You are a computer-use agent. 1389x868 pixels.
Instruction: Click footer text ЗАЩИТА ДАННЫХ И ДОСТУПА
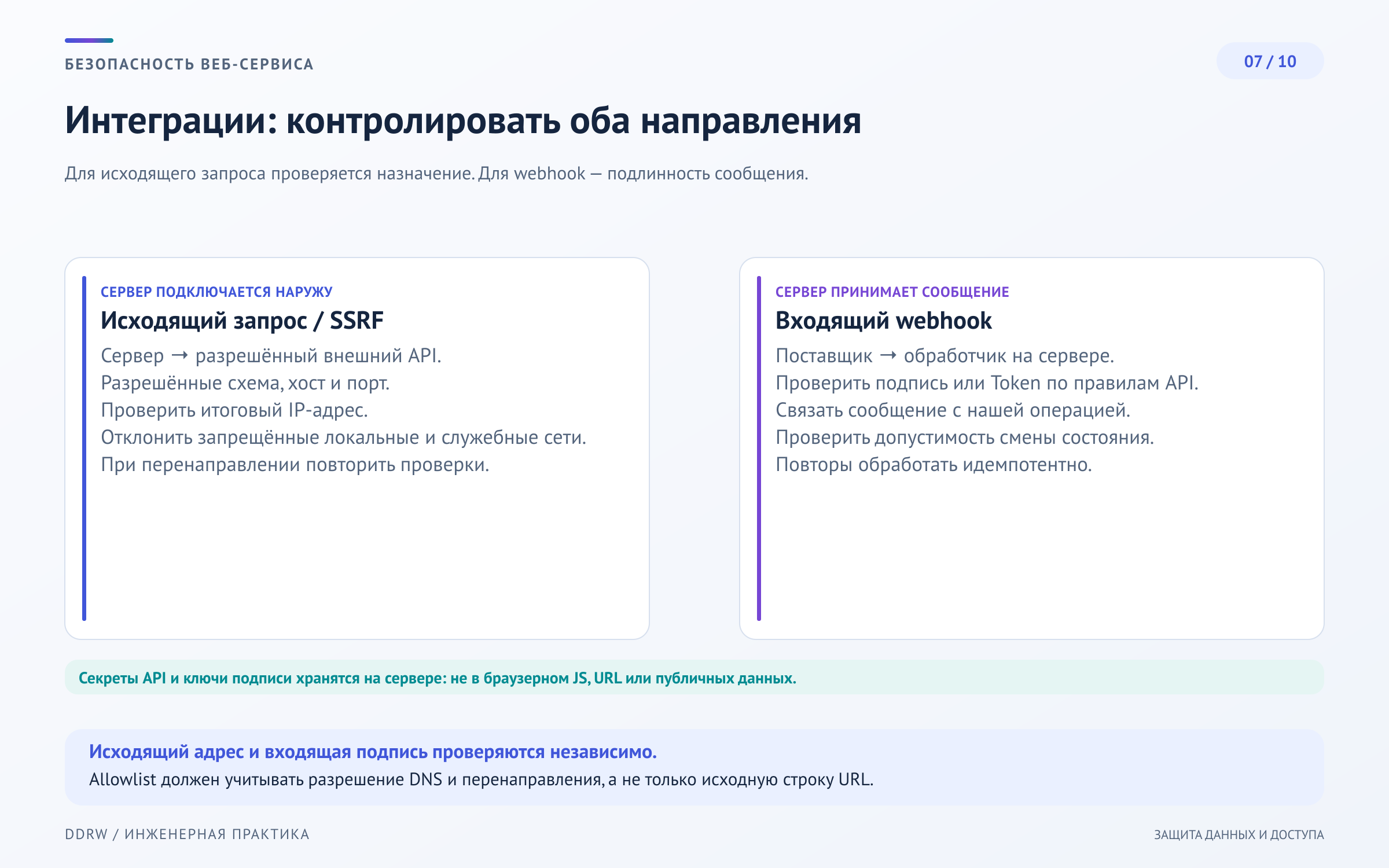click(x=1239, y=834)
